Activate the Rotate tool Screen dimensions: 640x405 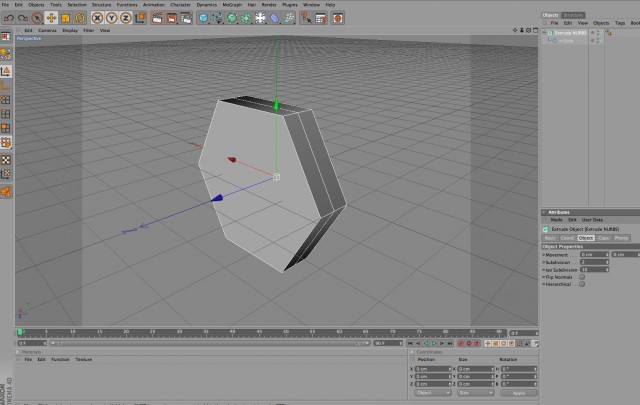[x=80, y=18]
